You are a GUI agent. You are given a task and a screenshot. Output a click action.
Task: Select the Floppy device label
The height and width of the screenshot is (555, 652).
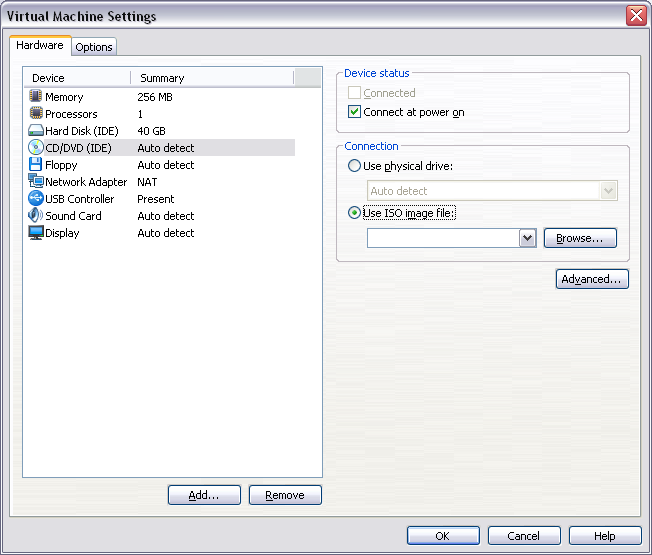61,165
